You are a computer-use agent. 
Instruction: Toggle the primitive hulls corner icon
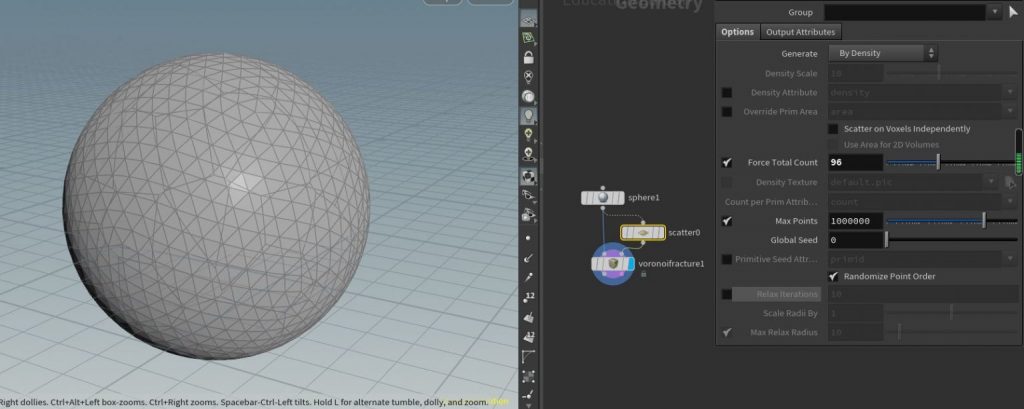[528, 357]
